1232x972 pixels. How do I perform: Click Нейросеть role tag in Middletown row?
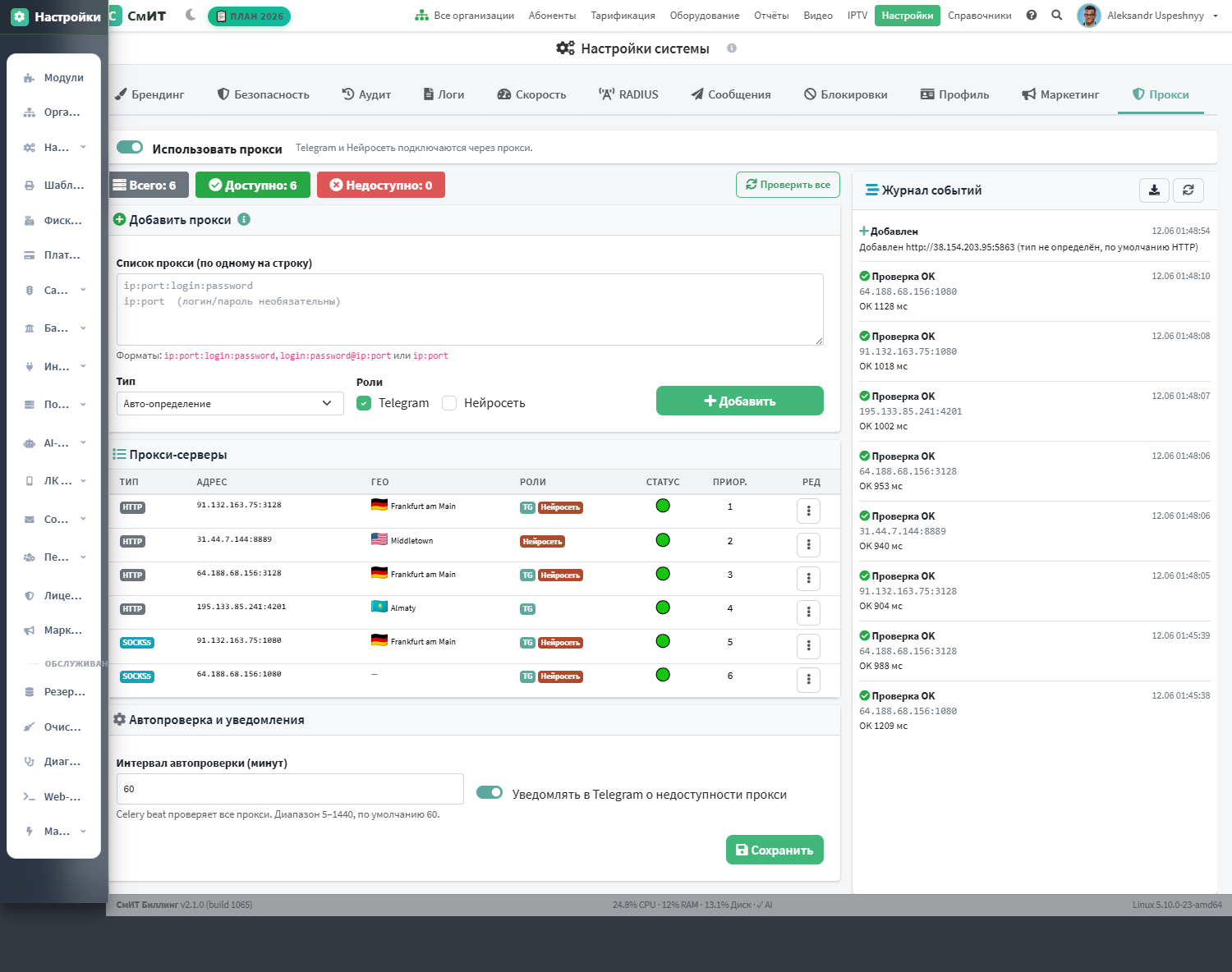[x=542, y=541]
